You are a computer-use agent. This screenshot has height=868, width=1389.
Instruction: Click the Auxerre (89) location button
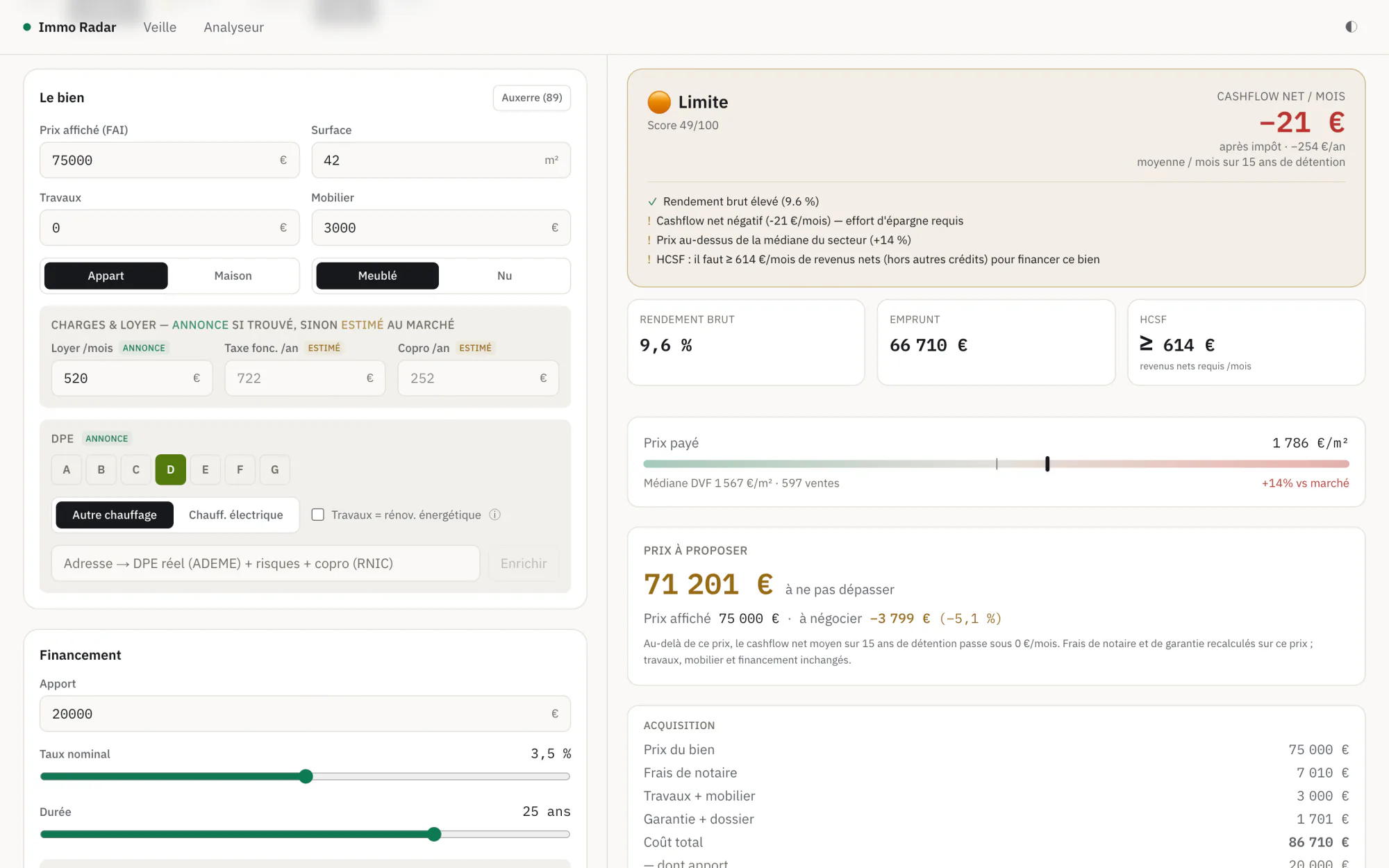coord(532,98)
